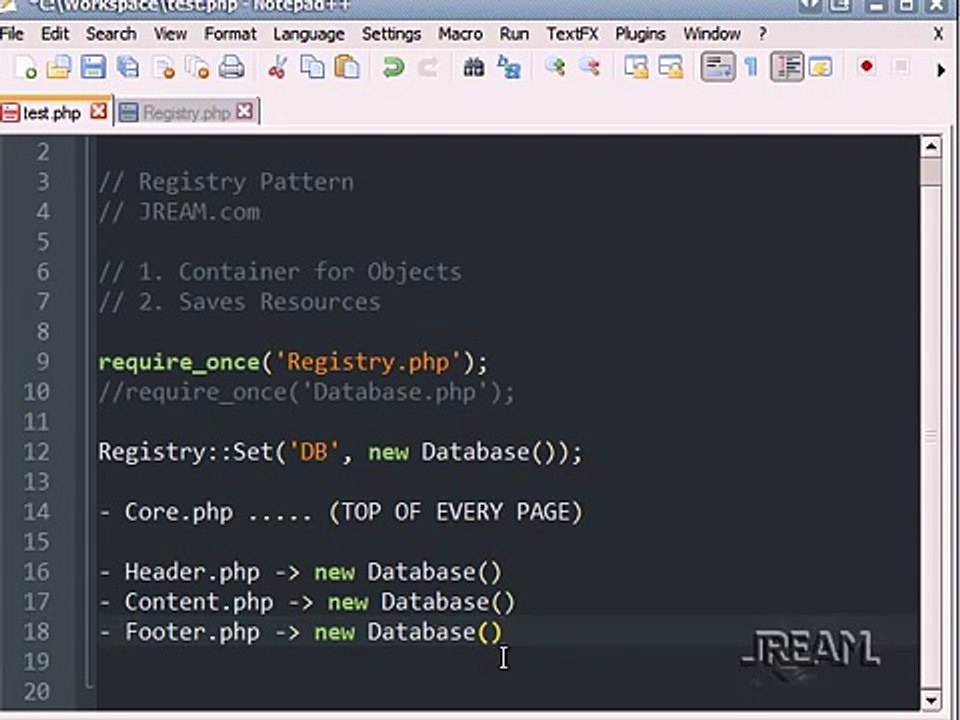Open the ? help menu
The width and height of the screenshot is (960, 720).
(x=762, y=34)
